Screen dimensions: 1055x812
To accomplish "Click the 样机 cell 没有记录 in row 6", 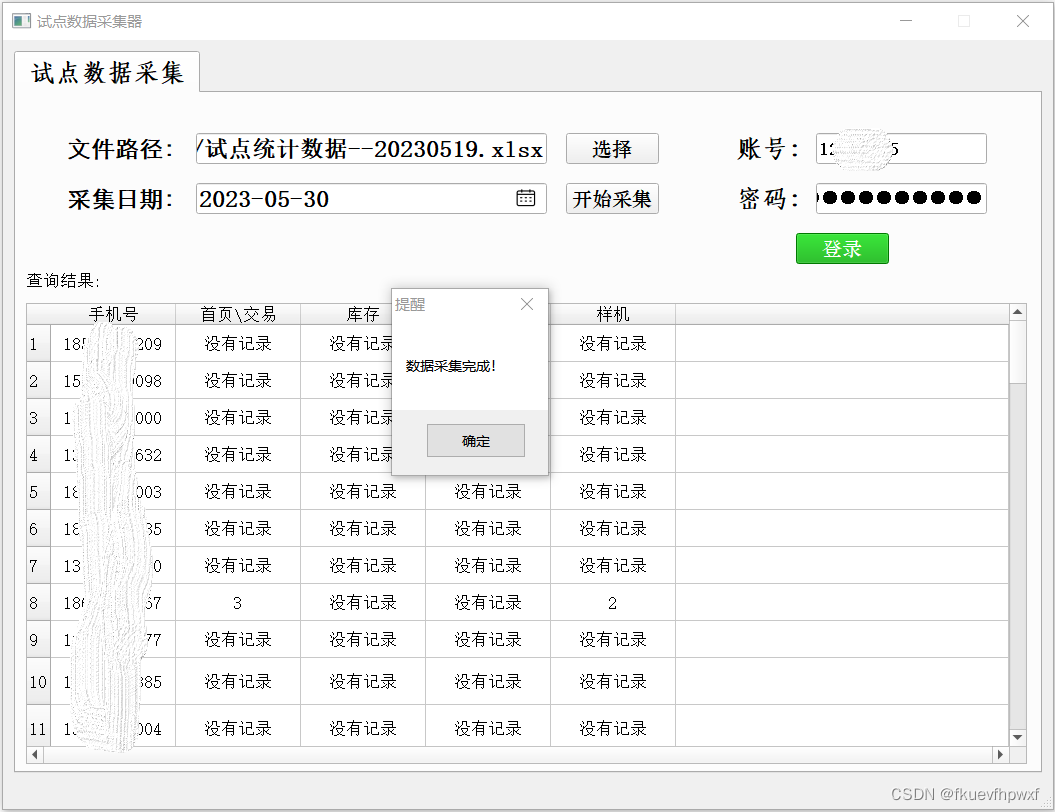I will 613,529.
